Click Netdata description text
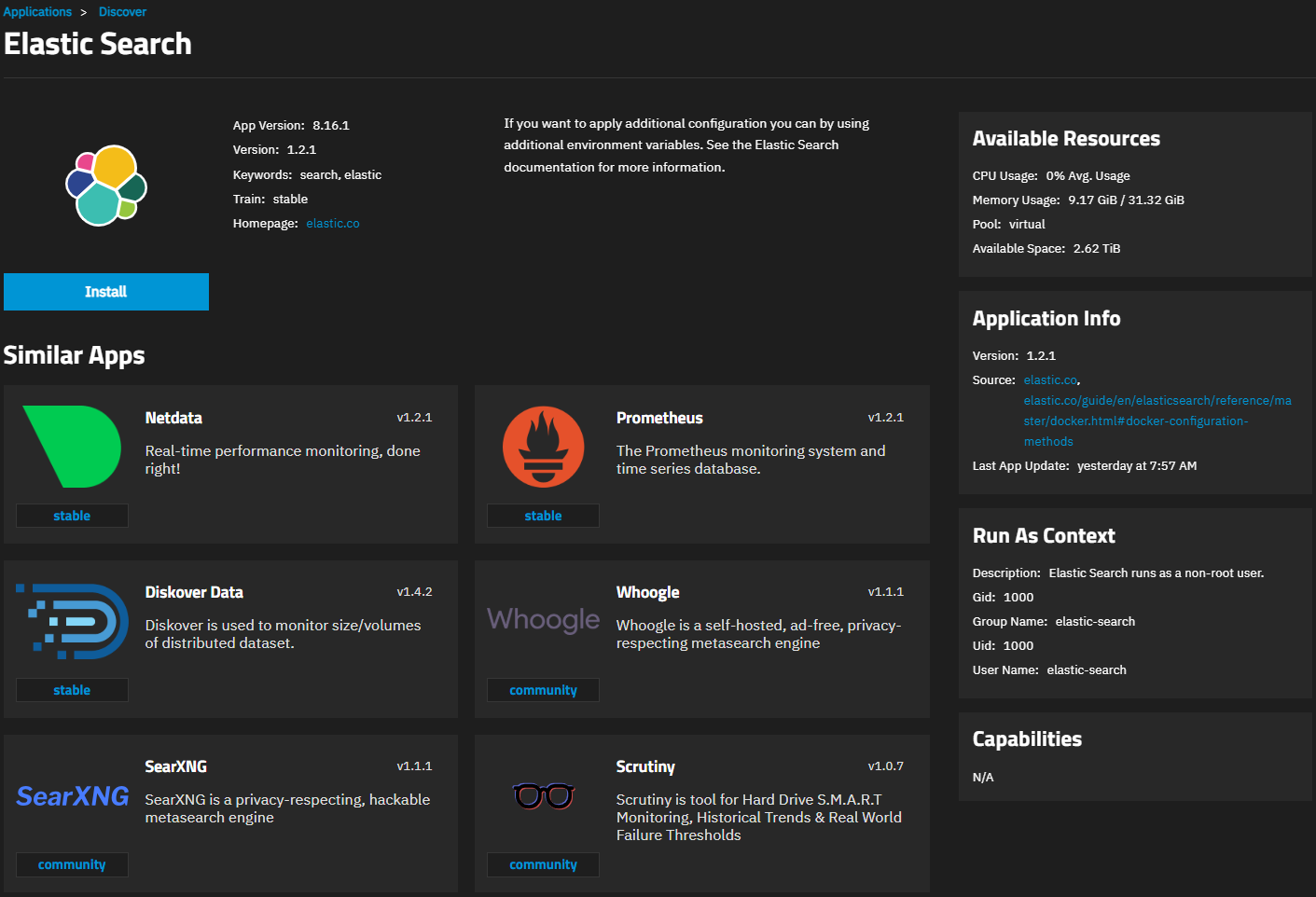Image resolution: width=1316 pixels, height=897 pixels. (x=283, y=460)
